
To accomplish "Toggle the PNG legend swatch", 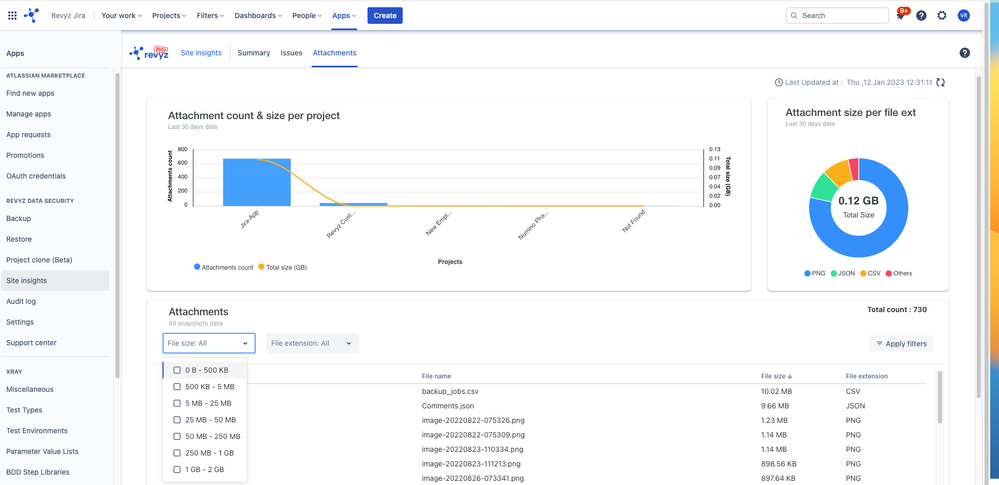I will tap(807, 273).
